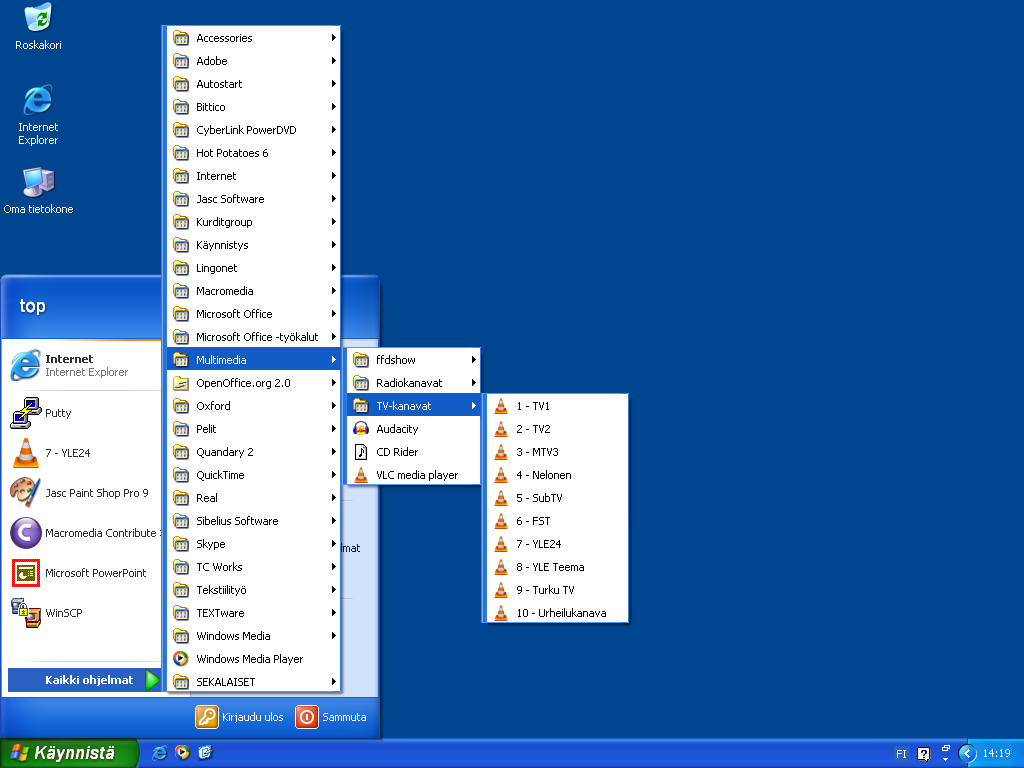
Task: Play channel 9 - Turku TV
Action: click(557, 590)
